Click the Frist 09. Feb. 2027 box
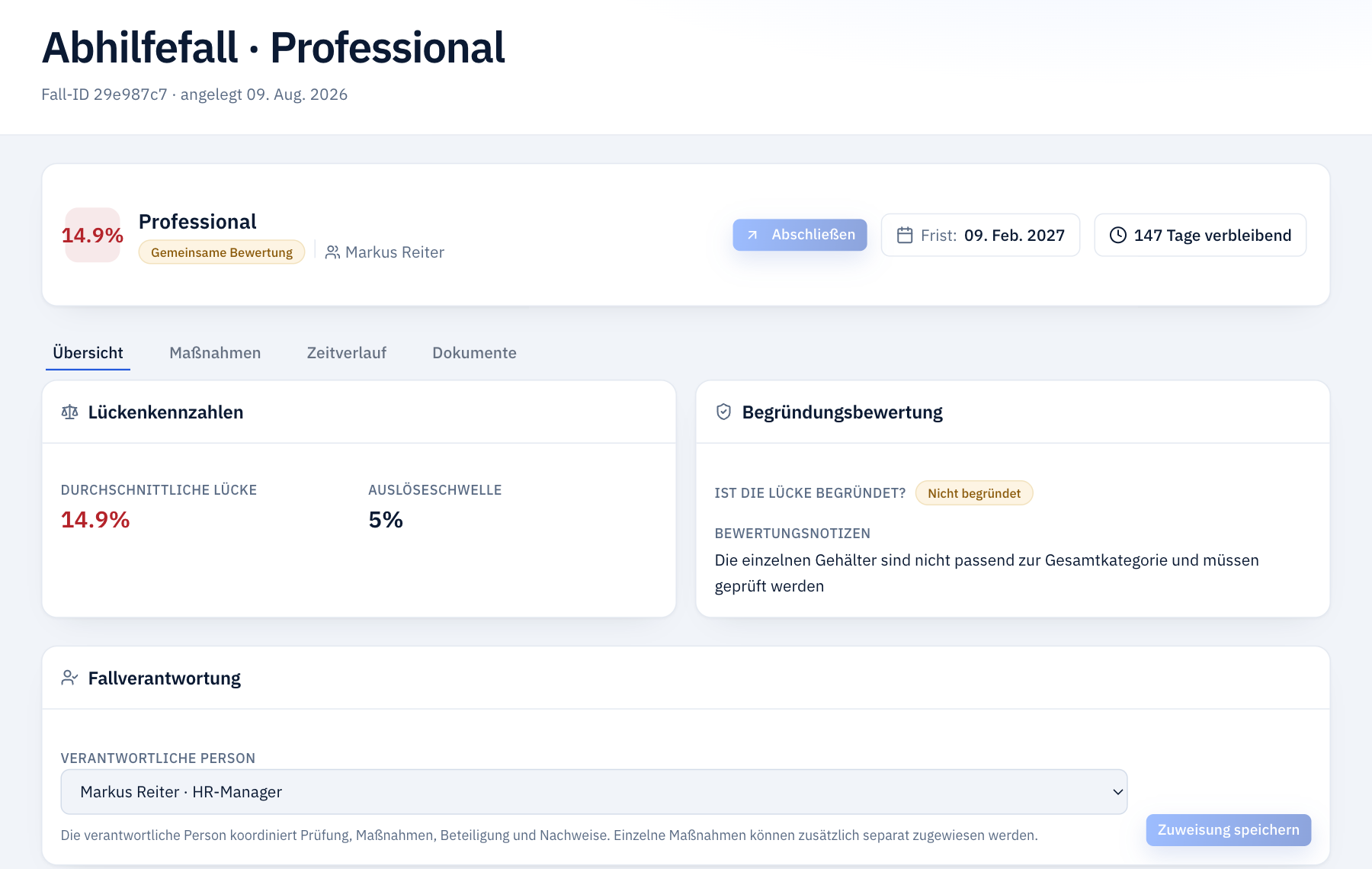Screen dimensions: 1372x869 pos(980,235)
